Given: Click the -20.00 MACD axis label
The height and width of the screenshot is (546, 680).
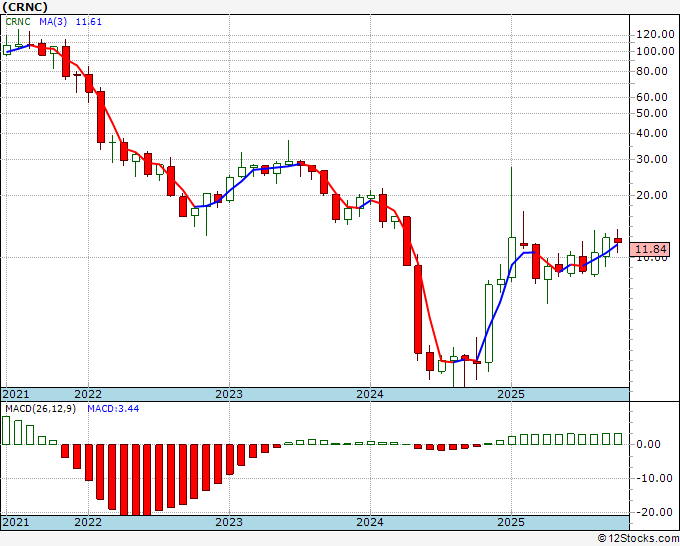Looking at the screenshot, I should (x=655, y=512).
